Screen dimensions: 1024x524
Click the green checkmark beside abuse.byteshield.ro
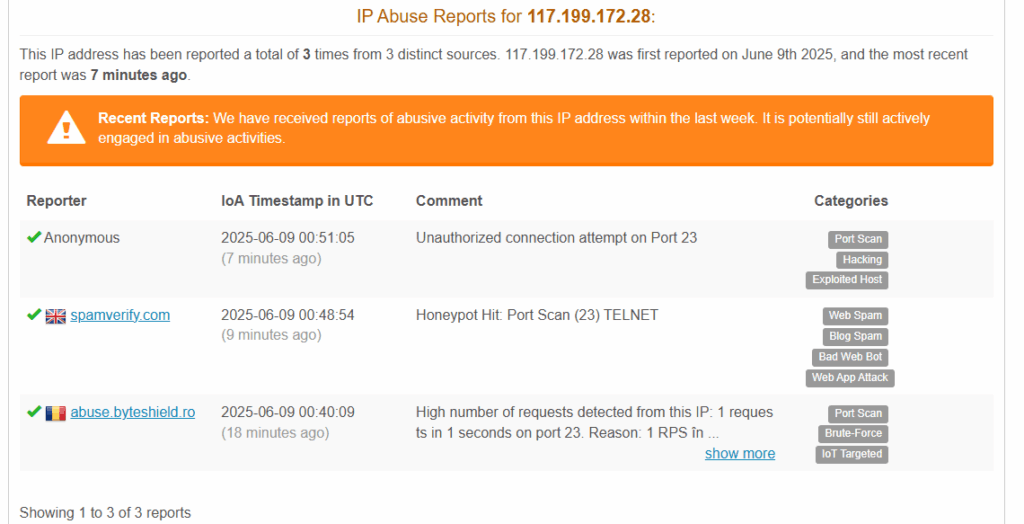(34, 412)
